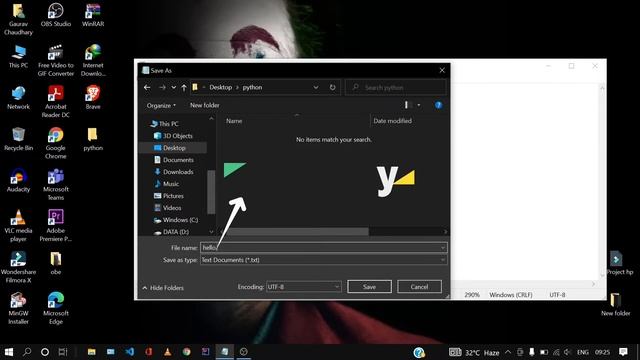
Task: Open python folder on desktop
Action: coord(93,139)
